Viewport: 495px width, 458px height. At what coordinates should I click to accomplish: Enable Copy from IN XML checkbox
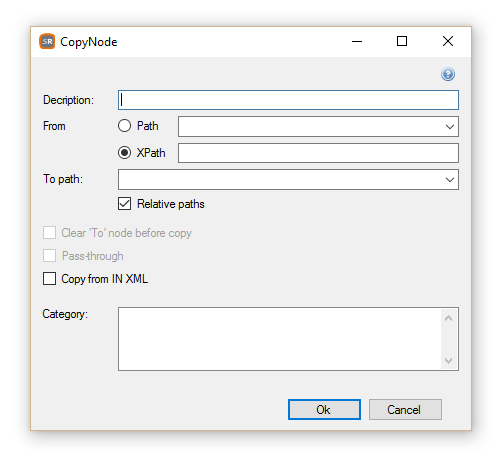49,279
